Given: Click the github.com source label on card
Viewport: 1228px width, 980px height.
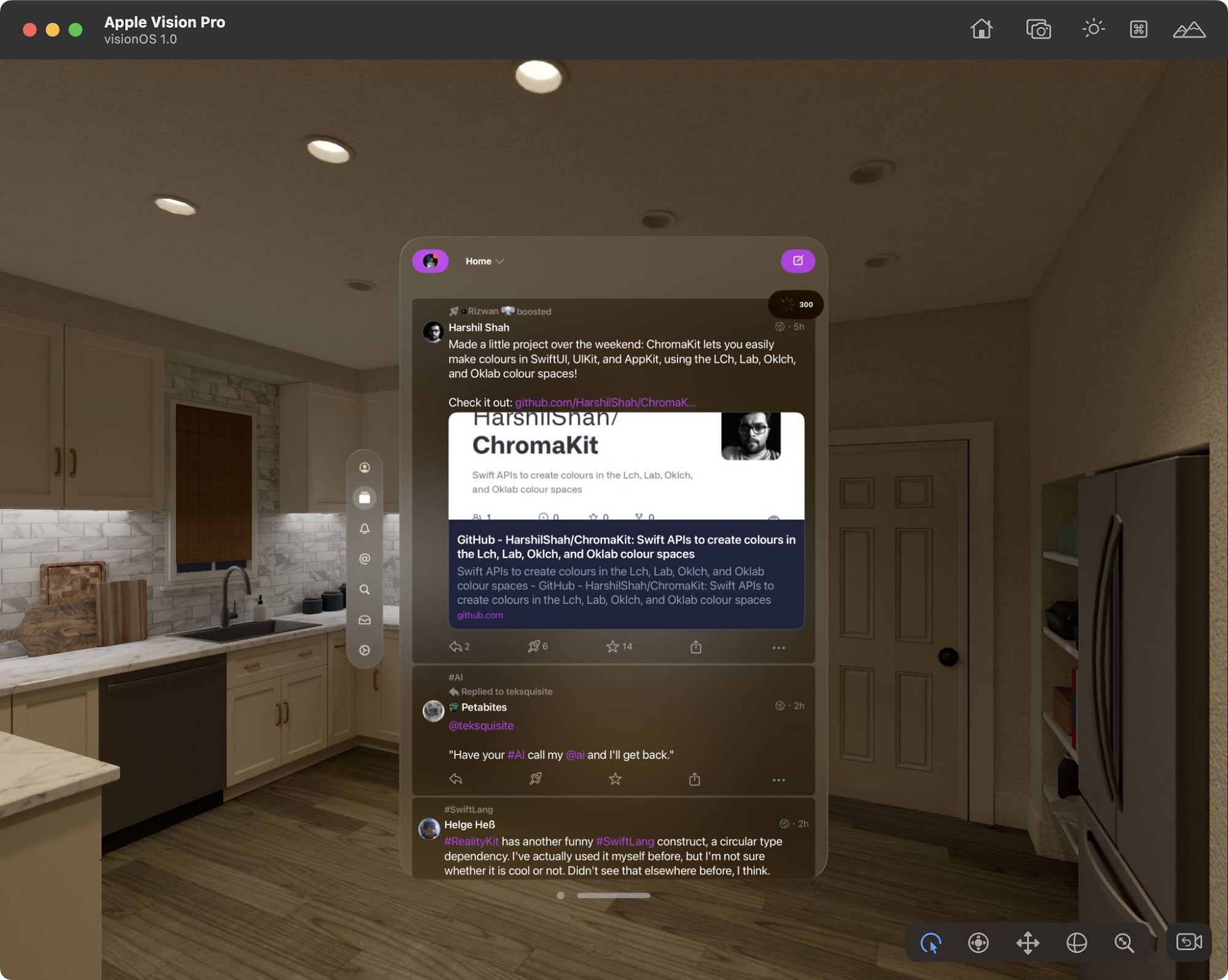Looking at the screenshot, I should click(x=479, y=615).
